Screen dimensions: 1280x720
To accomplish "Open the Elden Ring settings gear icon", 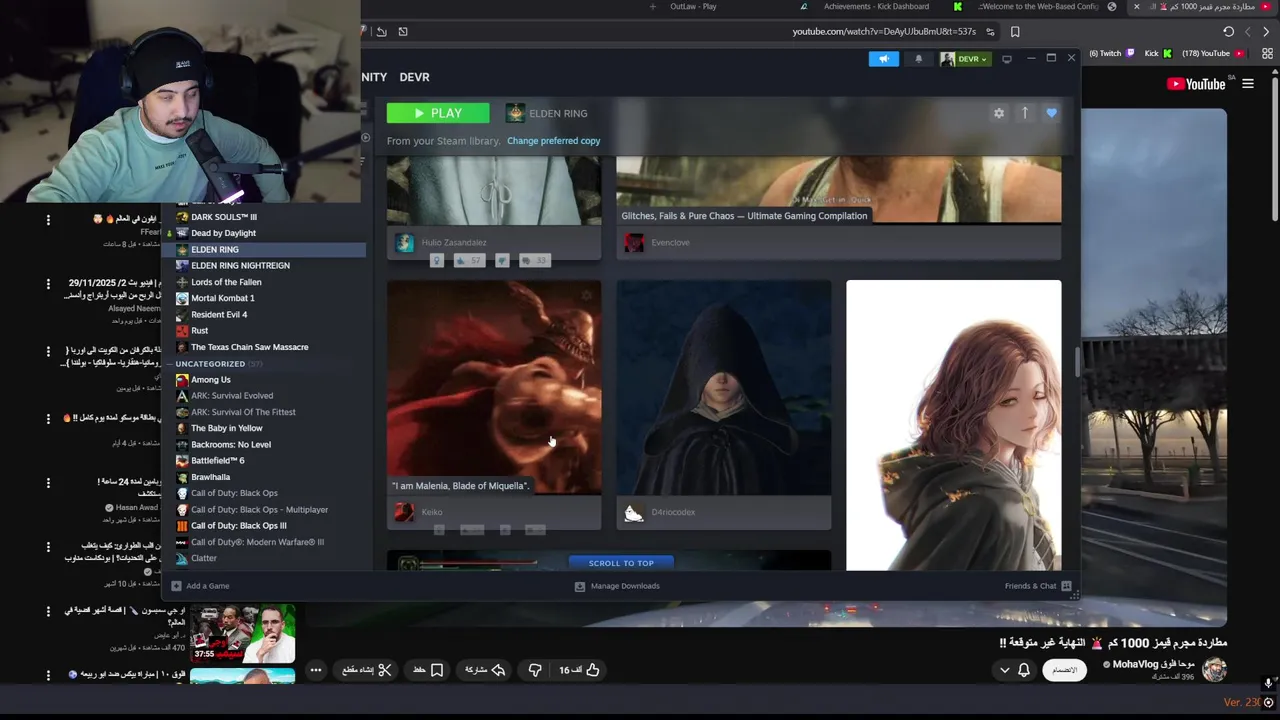I will pyautogui.click(x=998, y=113).
